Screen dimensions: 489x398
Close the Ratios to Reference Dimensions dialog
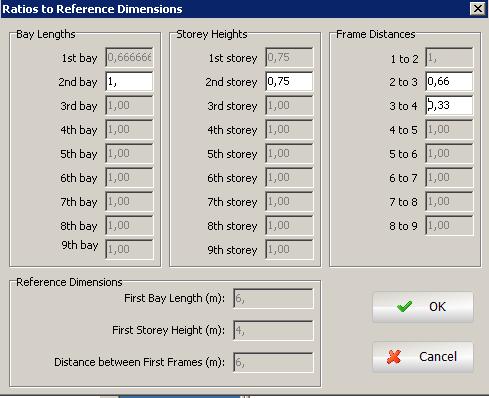pos(478,9)
